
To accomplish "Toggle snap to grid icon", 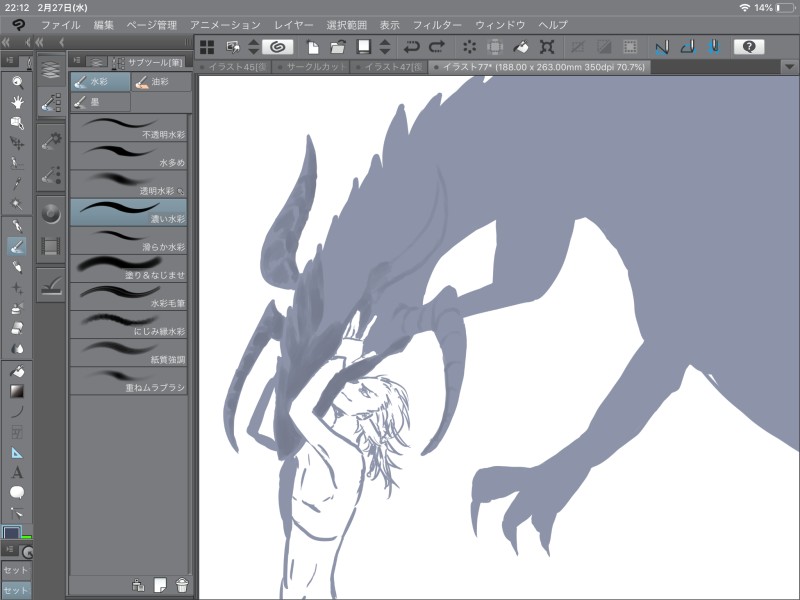I will click(x=713, y=47).
